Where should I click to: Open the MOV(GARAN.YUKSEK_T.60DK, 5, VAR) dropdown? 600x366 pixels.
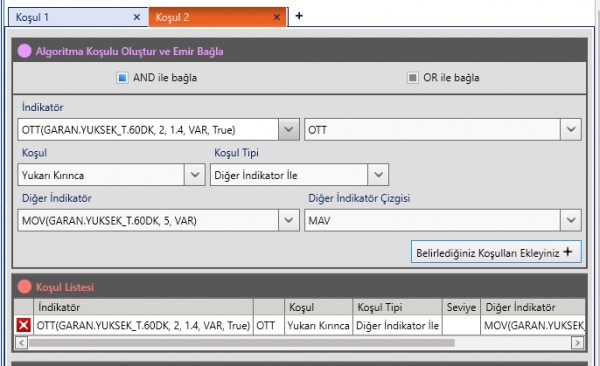(289, 221)
